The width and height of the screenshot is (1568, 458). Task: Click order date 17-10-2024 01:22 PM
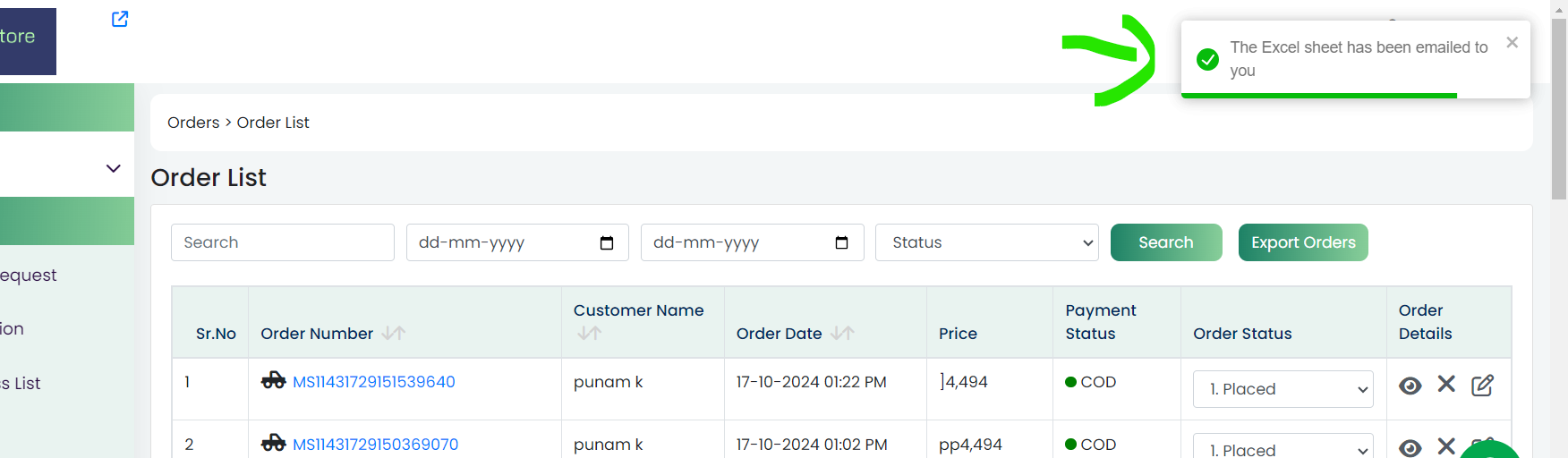coord(811,382)
